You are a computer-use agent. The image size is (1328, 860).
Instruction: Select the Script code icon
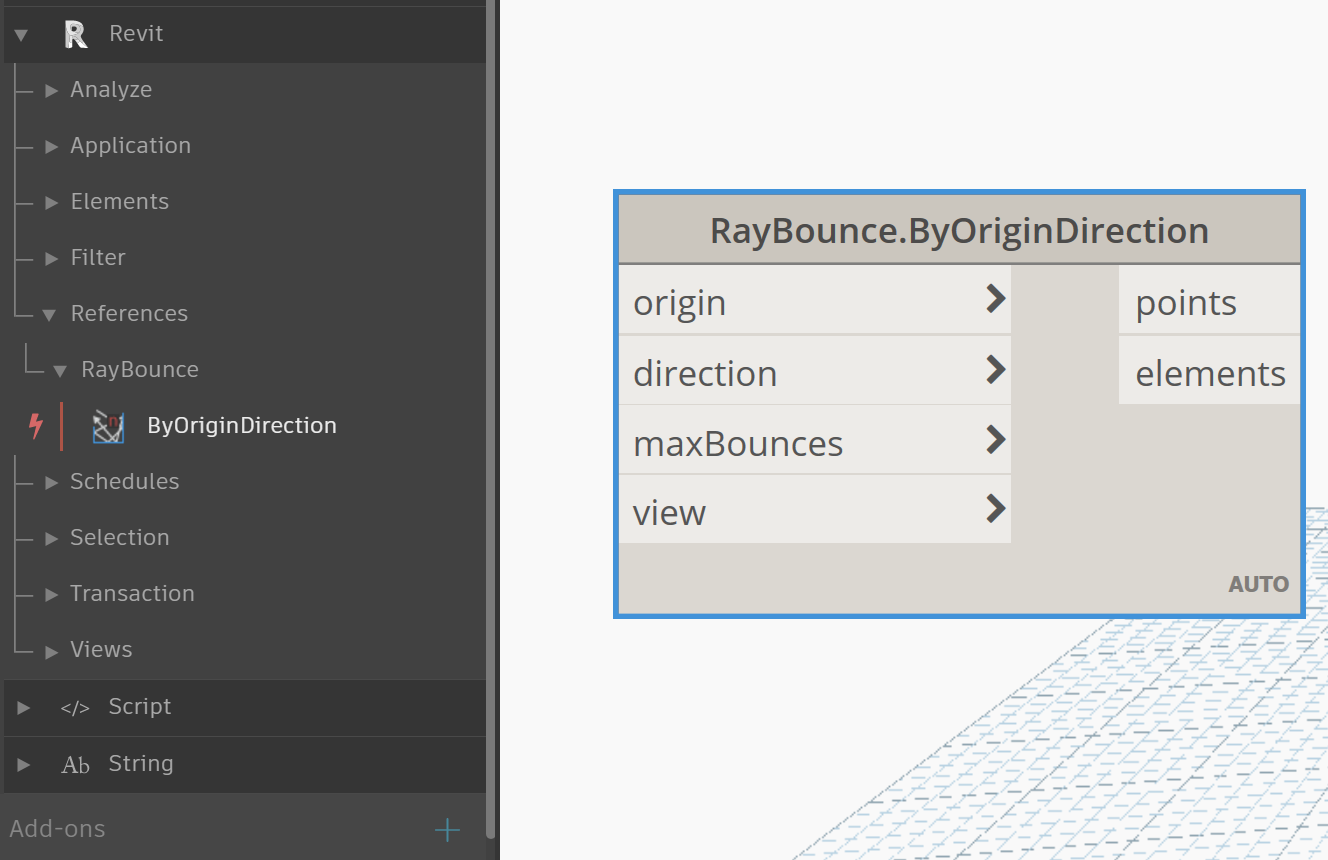click(x=75, y=707)
